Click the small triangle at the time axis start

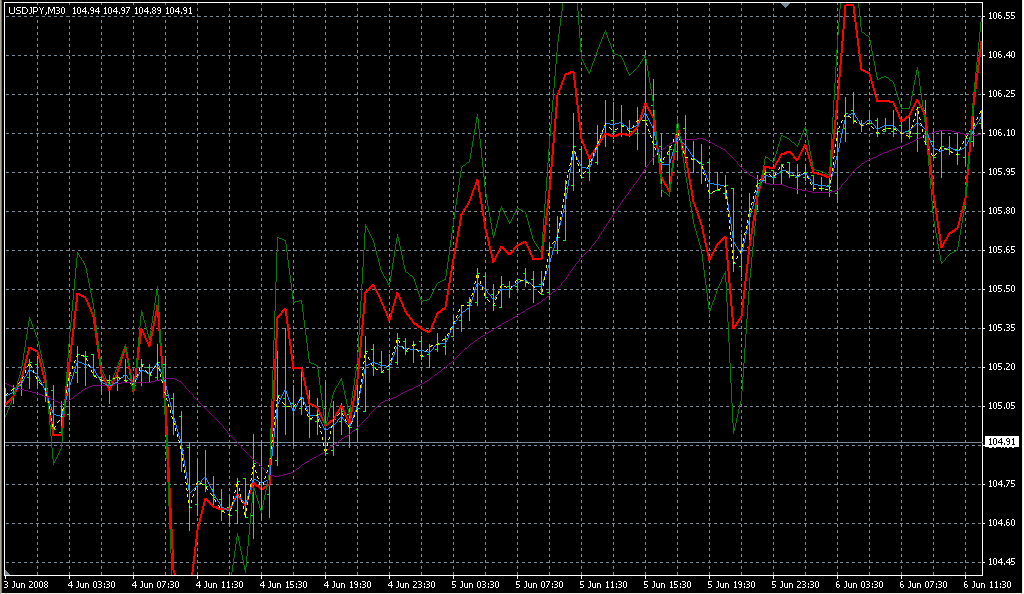click(x=5, y=575)
